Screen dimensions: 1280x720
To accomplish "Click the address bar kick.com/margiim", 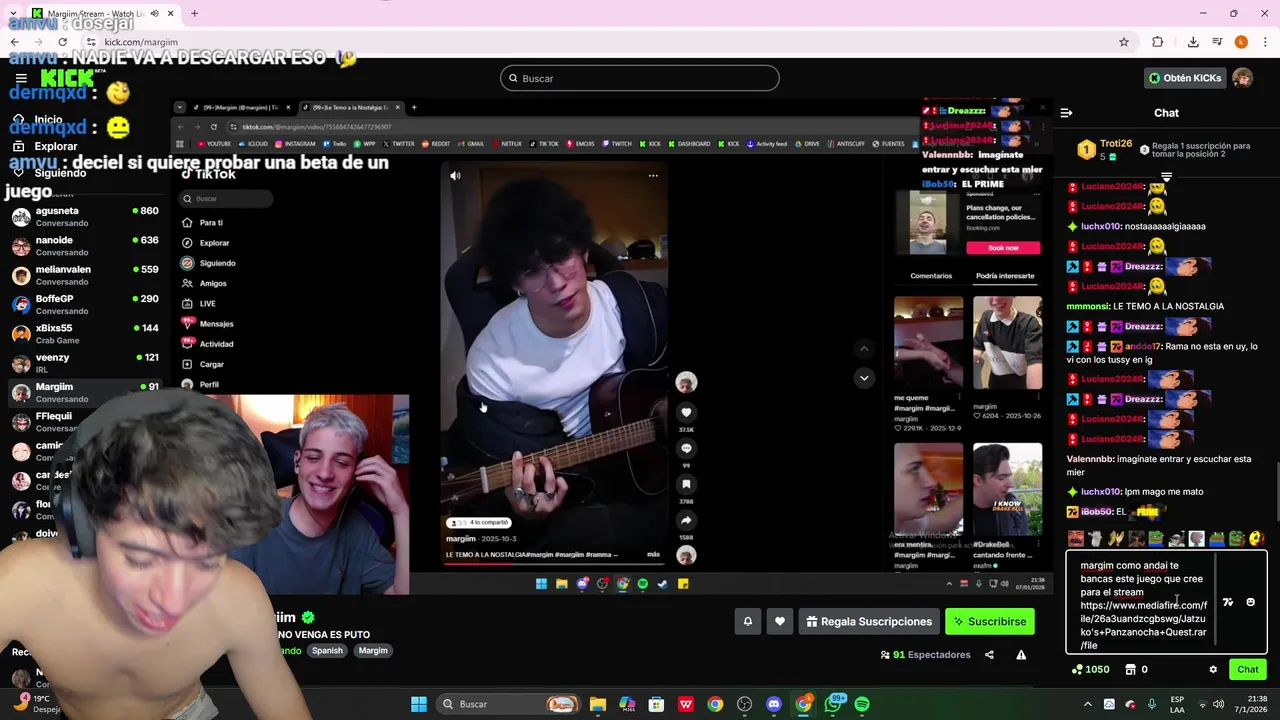I will pyautogui.click(x=600, y=42).
